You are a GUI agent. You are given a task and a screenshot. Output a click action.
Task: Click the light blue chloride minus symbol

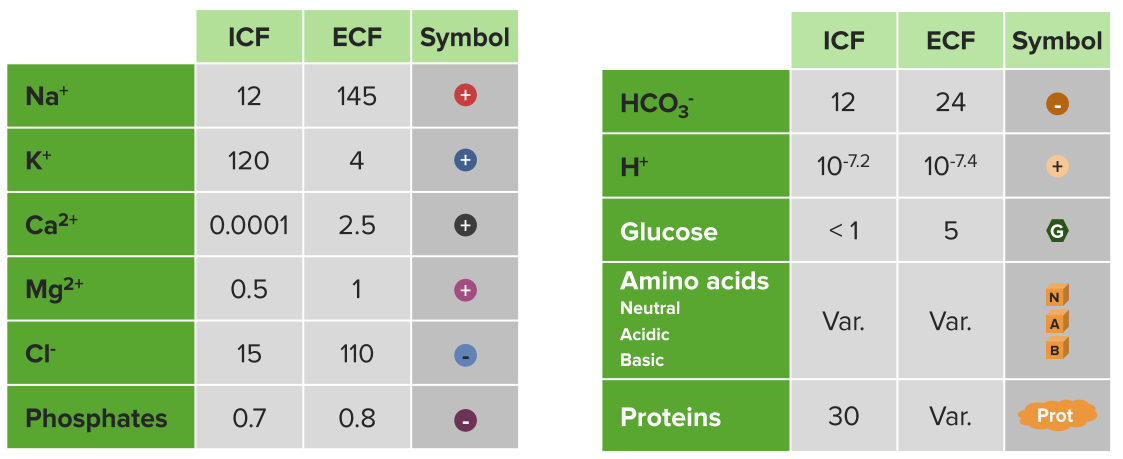pyautogui.click(x=465, y=356)
